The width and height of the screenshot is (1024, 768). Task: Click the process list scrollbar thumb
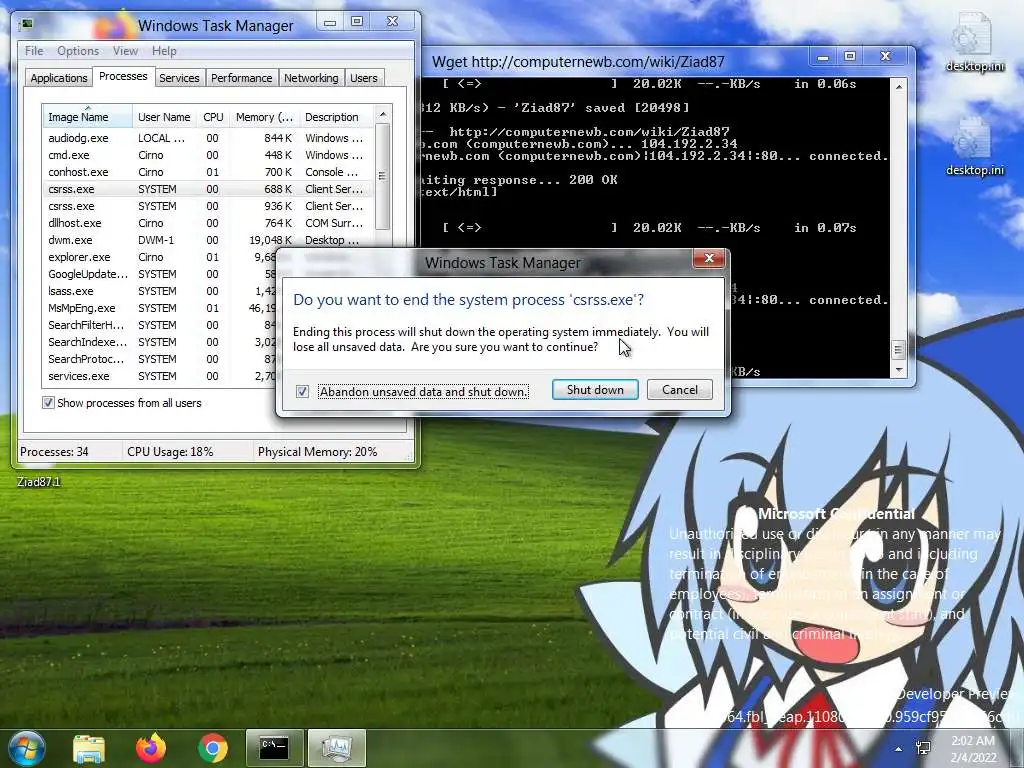click(383, 176)
